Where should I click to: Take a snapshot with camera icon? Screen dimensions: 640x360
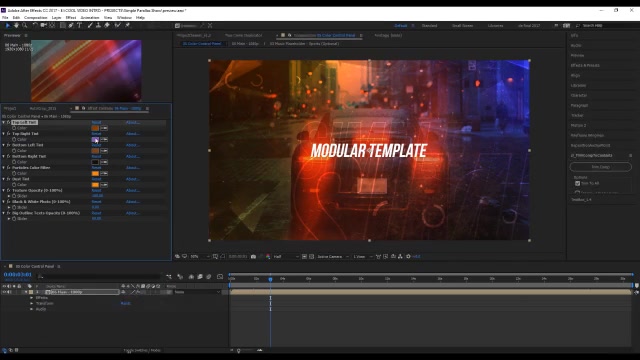253,257
